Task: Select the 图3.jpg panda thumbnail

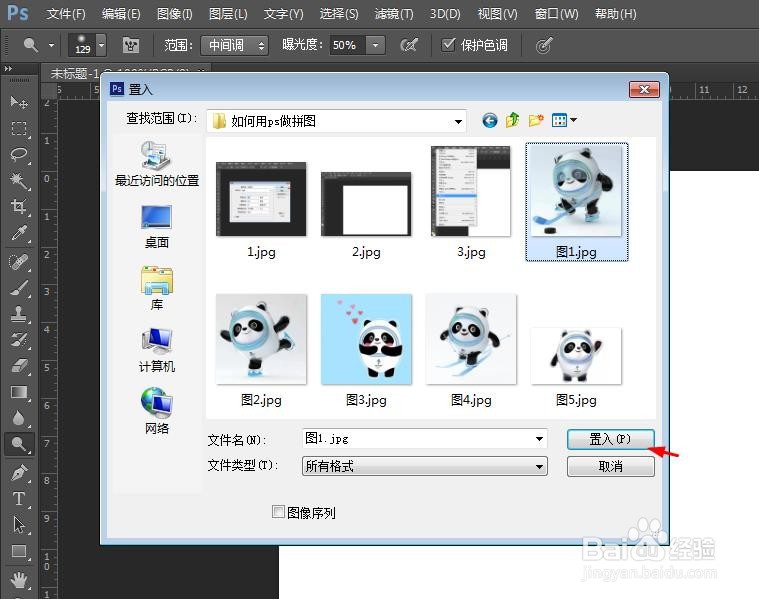Action: pyautogui.click(x=366, y=339)
